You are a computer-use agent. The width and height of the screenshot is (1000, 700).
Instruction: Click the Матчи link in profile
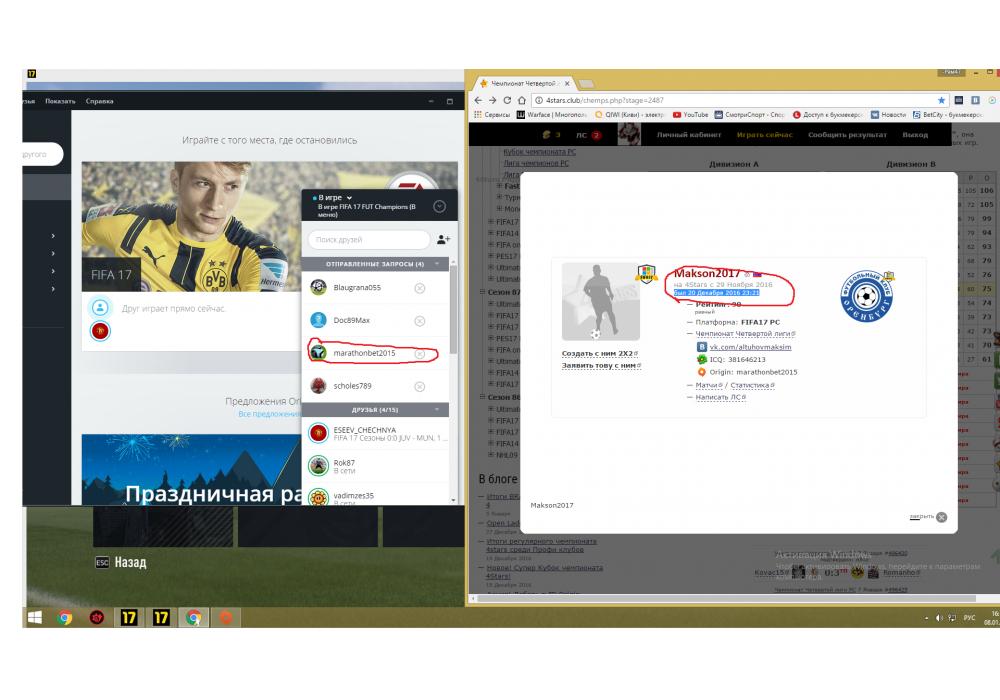pyautogui.click(x=709, y=385)
